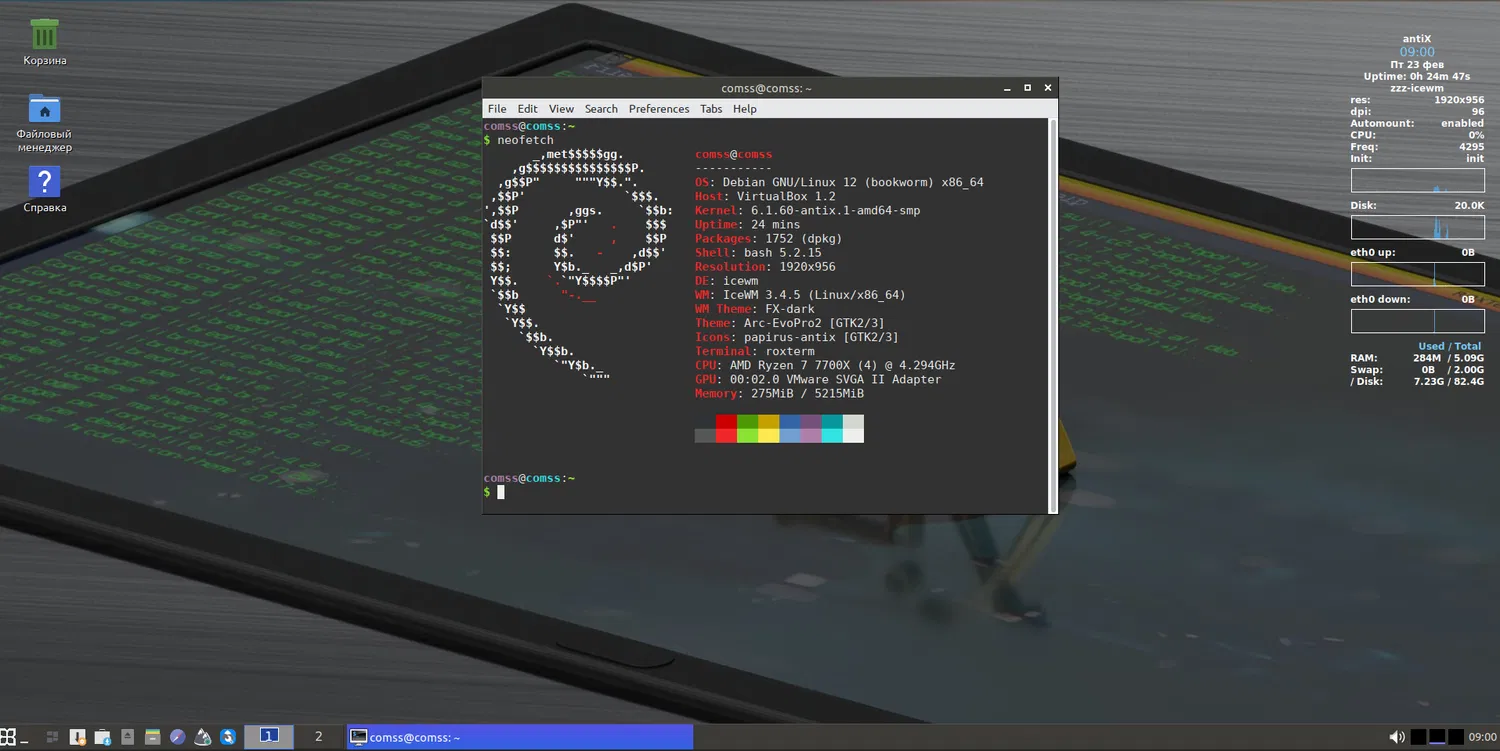The height and width of the screenshot is (751, 1500).
Task: Open the View menu in terminal
Action: [x=561, y=109]
